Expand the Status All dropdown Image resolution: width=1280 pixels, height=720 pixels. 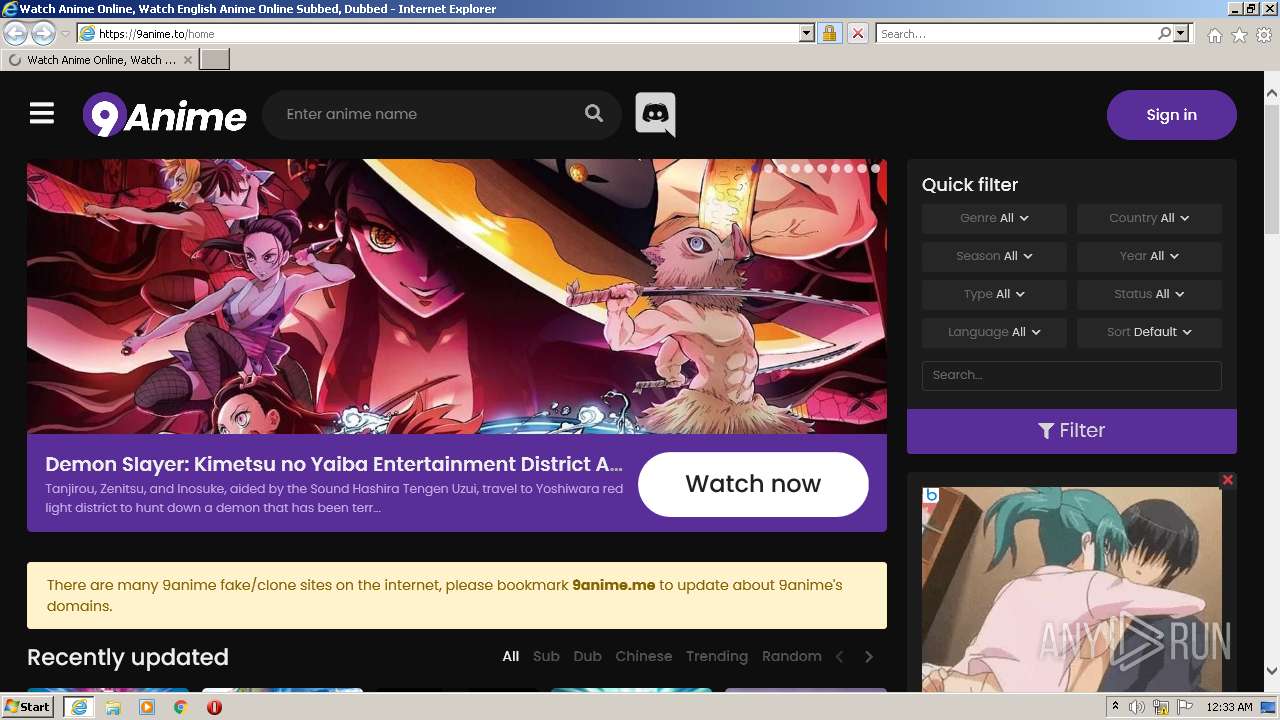coord(1149,294)
